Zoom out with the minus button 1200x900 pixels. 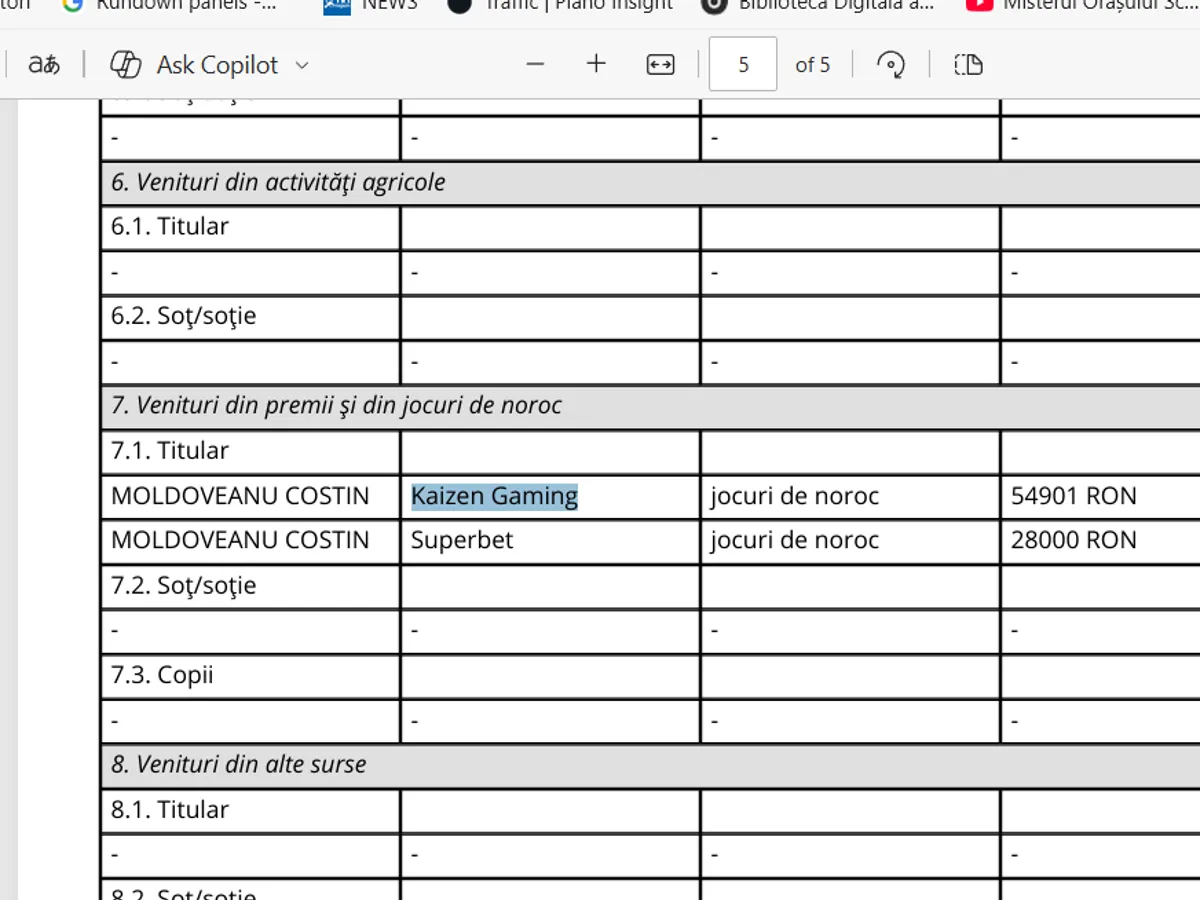(535, 65)
